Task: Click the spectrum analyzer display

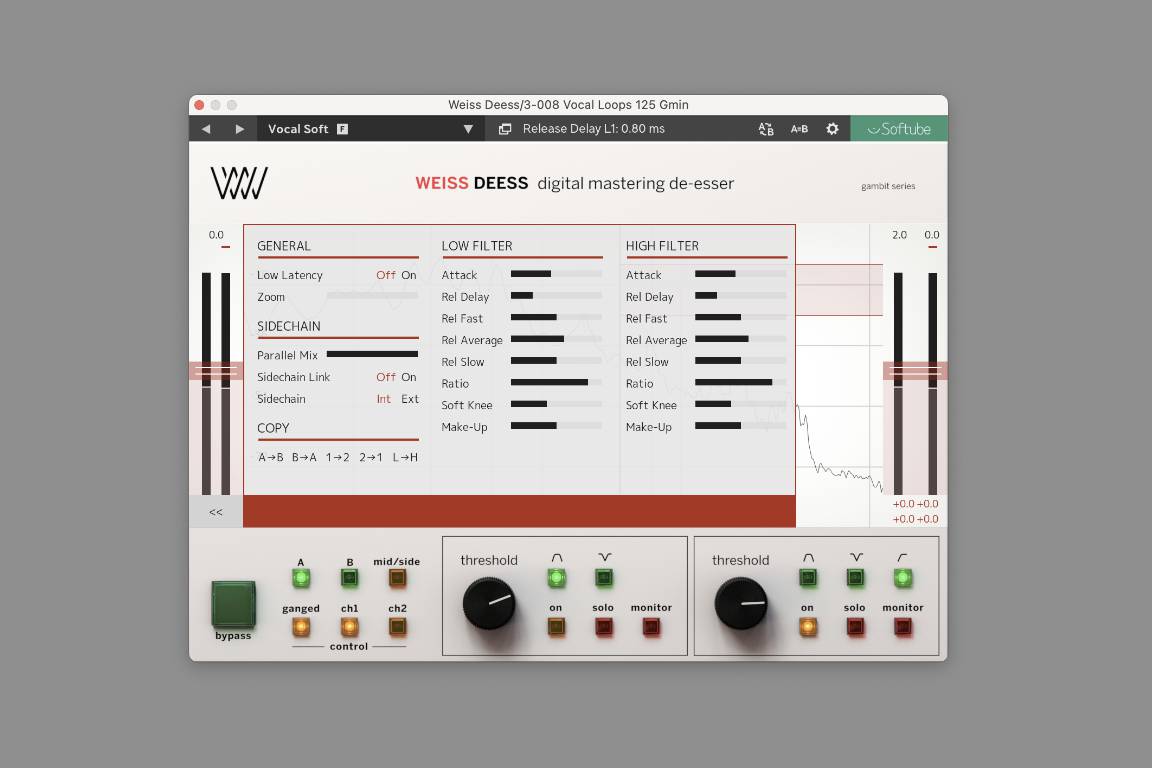Action: coord(839,375)
